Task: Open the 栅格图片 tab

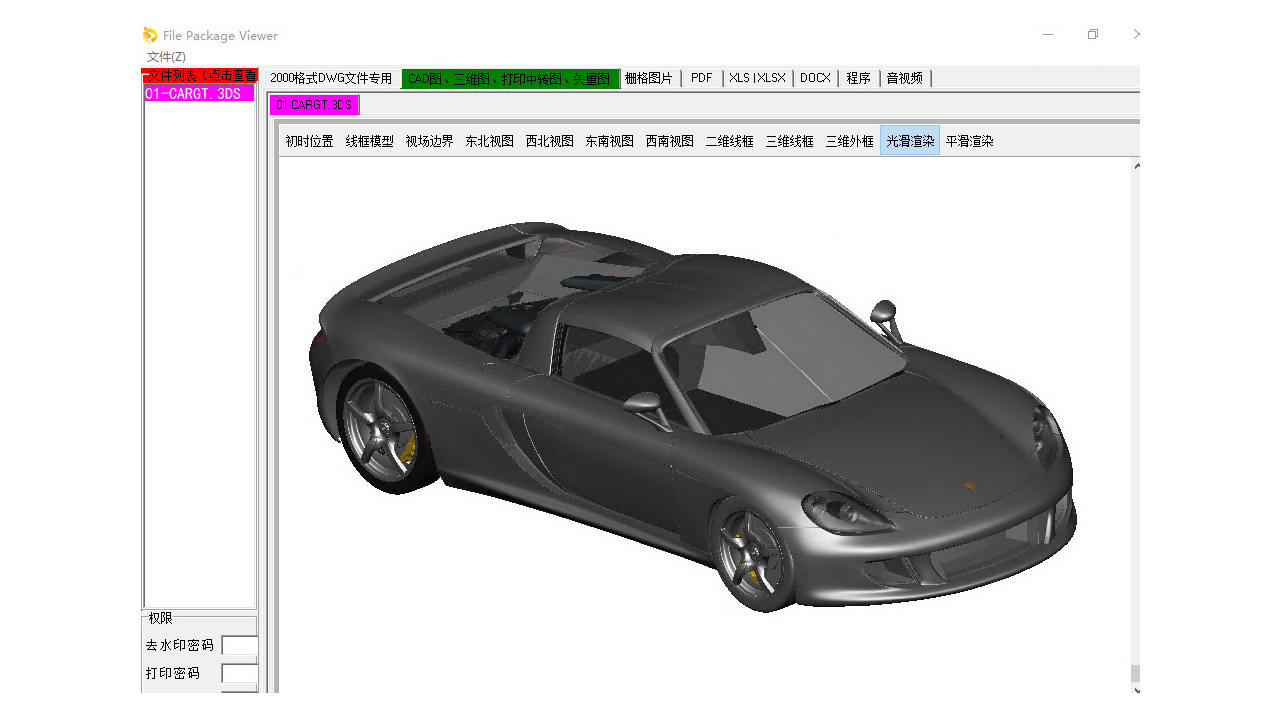Action: [x=649, y=78]
